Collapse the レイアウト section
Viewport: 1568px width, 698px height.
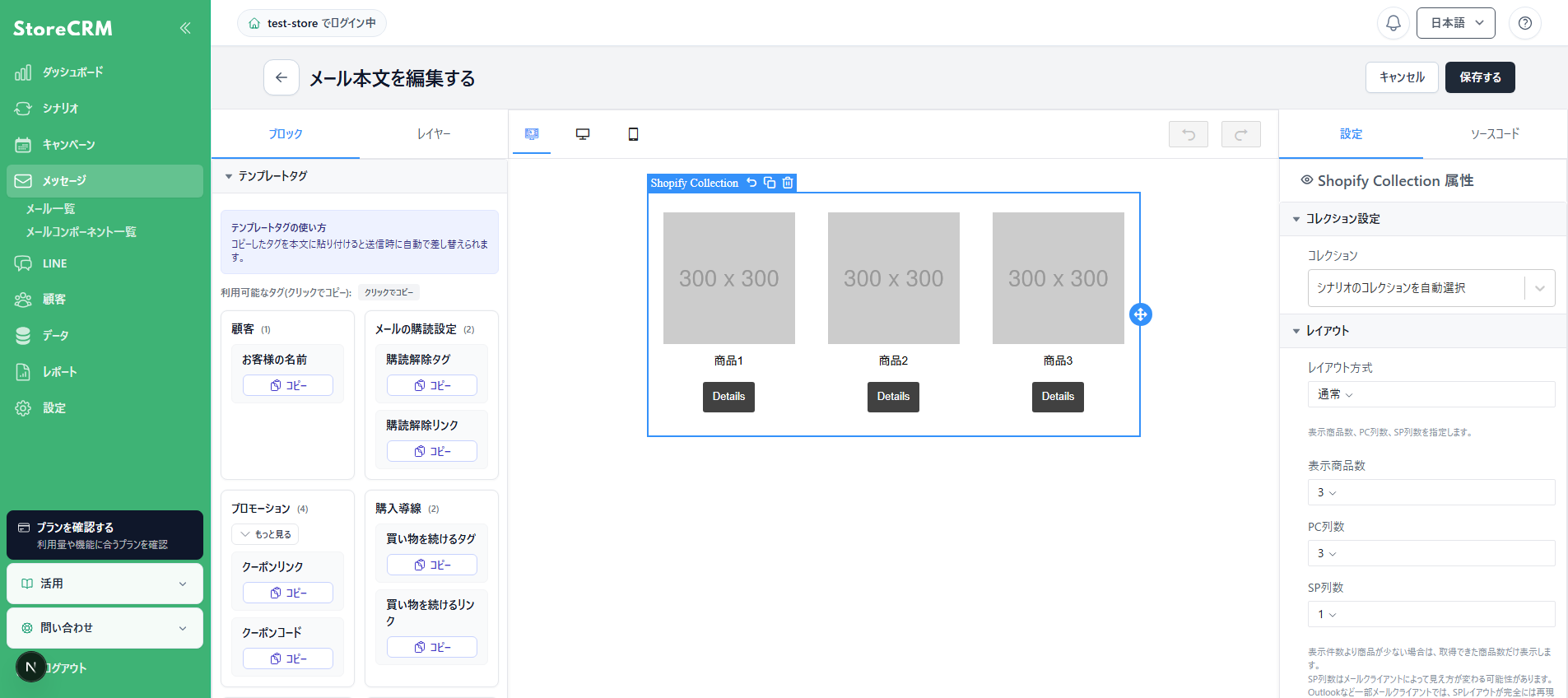[x=1423, y=331]
